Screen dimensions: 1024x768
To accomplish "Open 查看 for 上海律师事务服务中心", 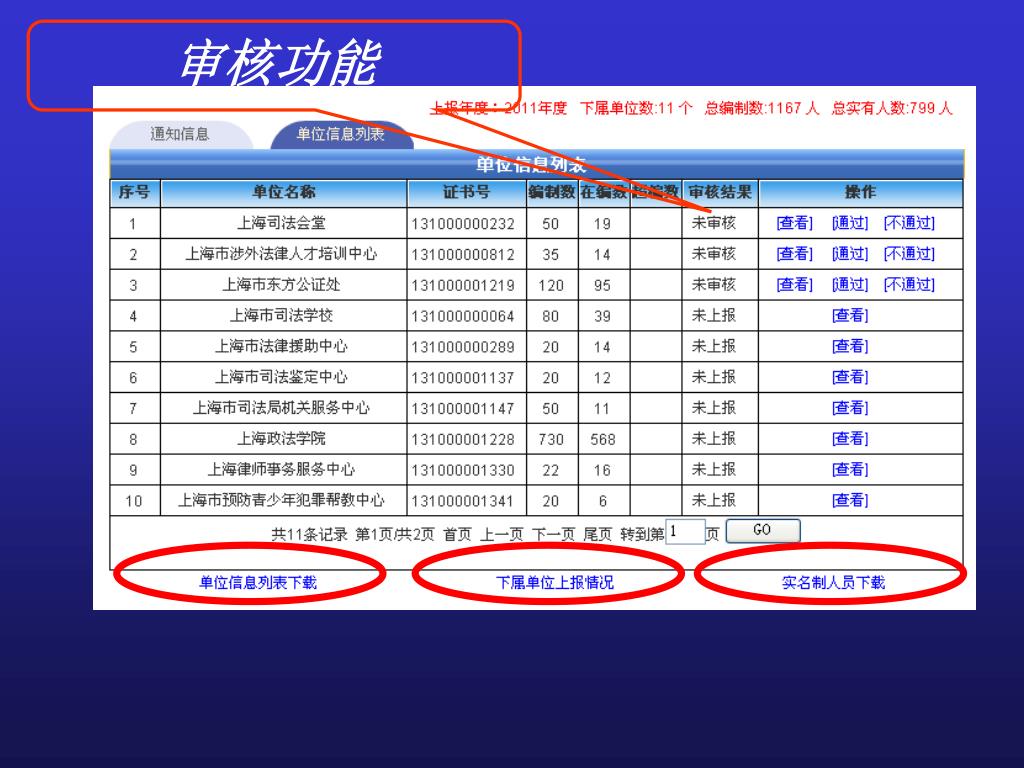I will tap(850, 469).
